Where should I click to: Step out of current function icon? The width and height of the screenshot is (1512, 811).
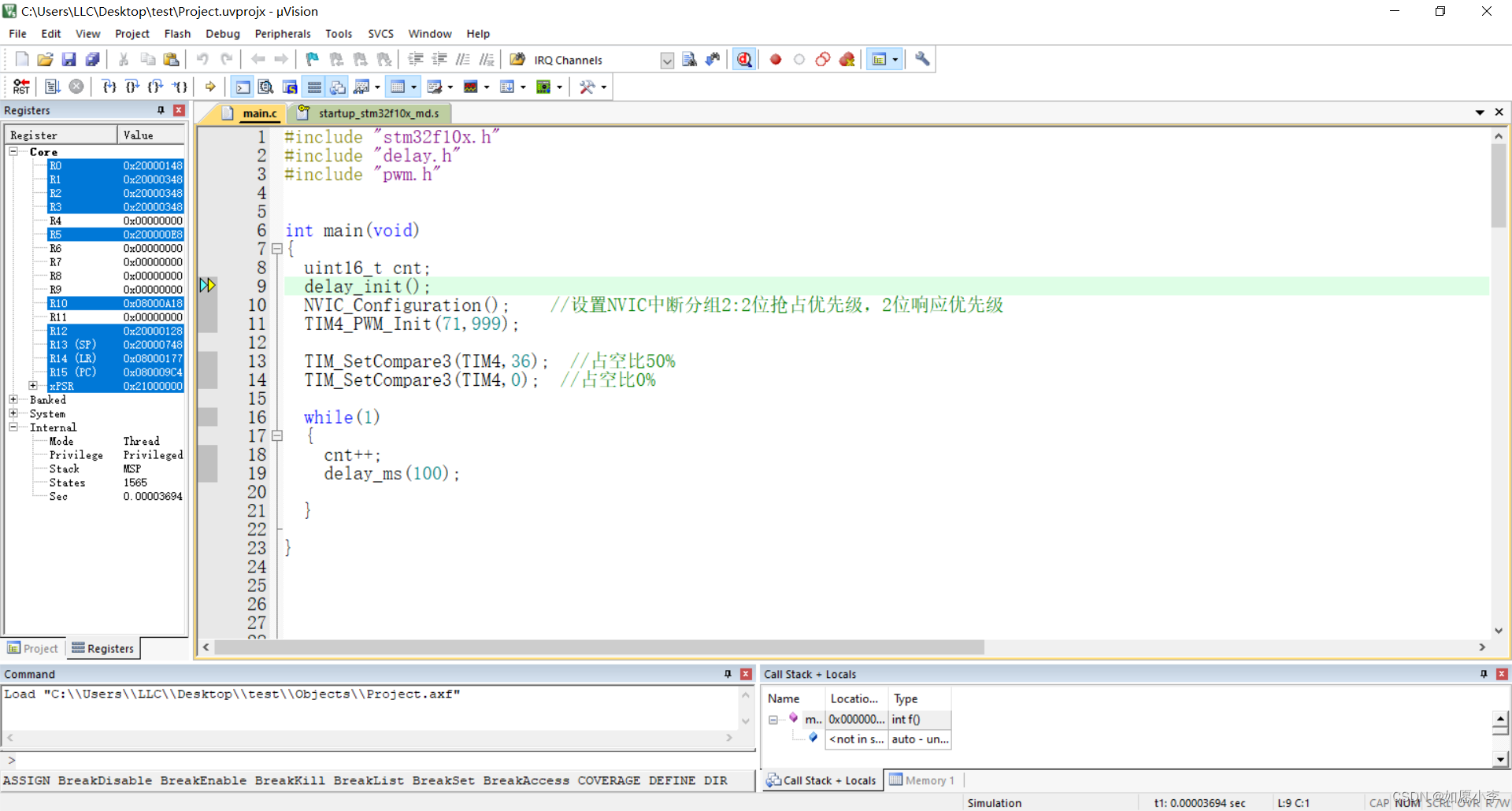(156, 87)
